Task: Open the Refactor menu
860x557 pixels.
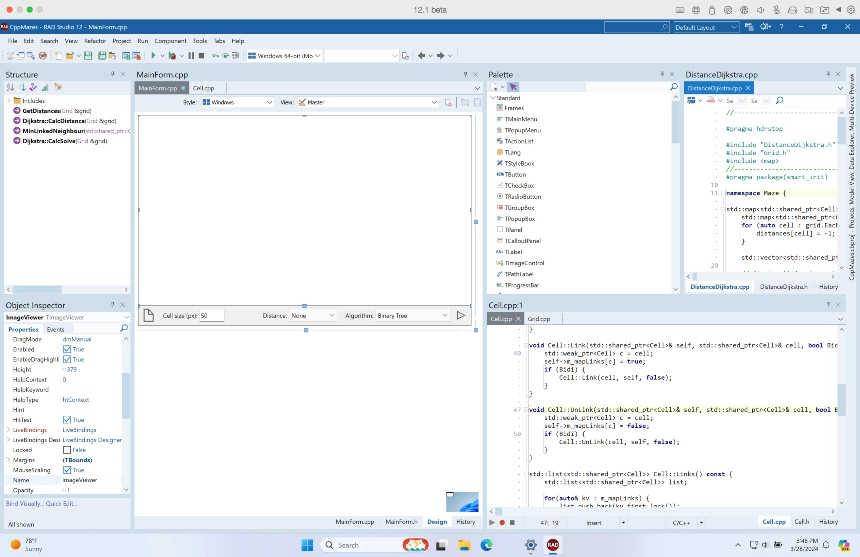Action: pyautogui.click(x=95, y=41)
